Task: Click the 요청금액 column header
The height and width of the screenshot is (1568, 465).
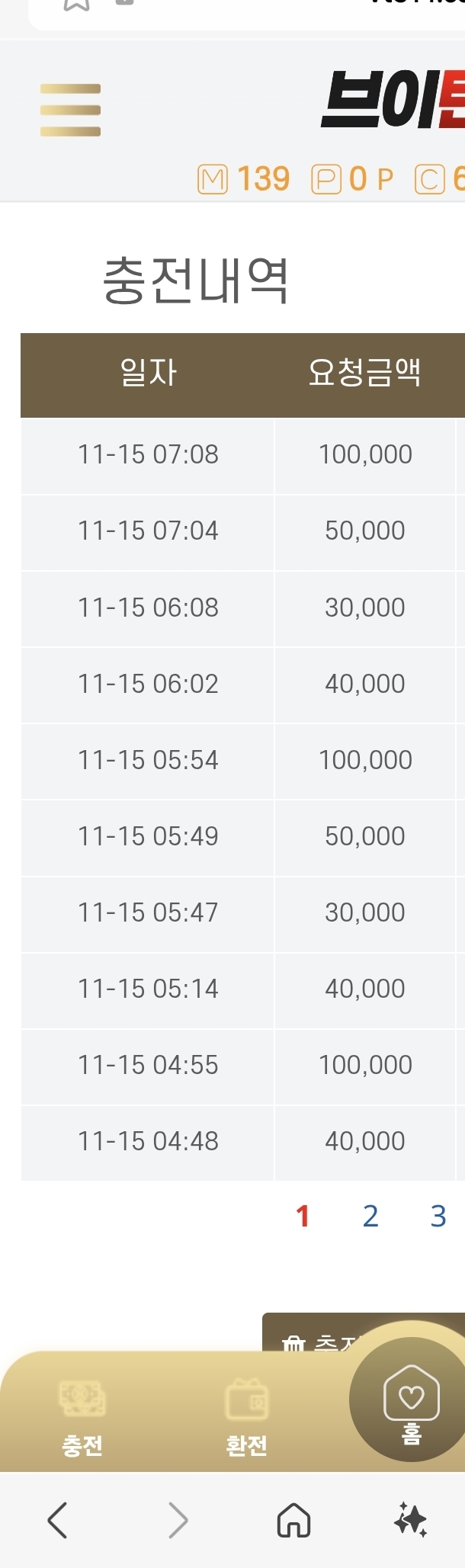Action: pyautogui.click(x=364, y=374)
